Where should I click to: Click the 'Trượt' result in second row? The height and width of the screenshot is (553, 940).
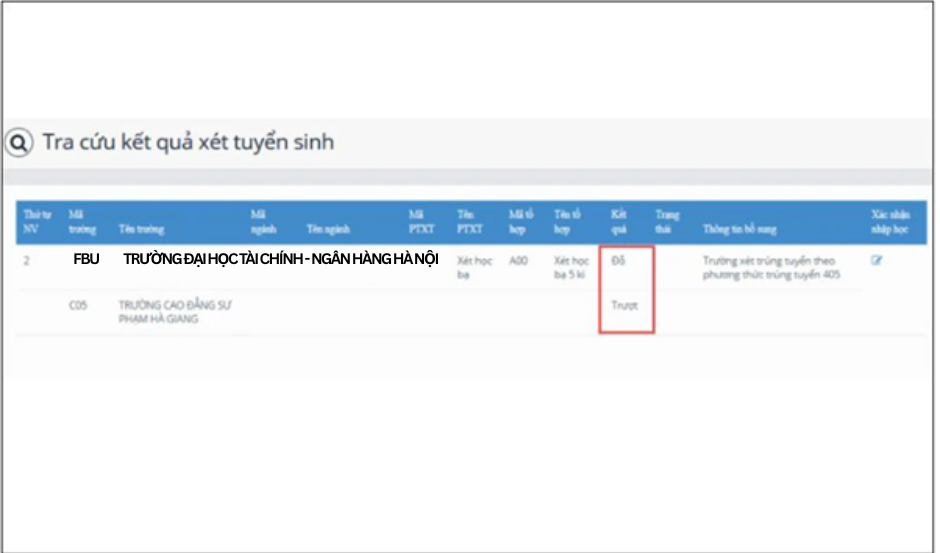(624, 305)
